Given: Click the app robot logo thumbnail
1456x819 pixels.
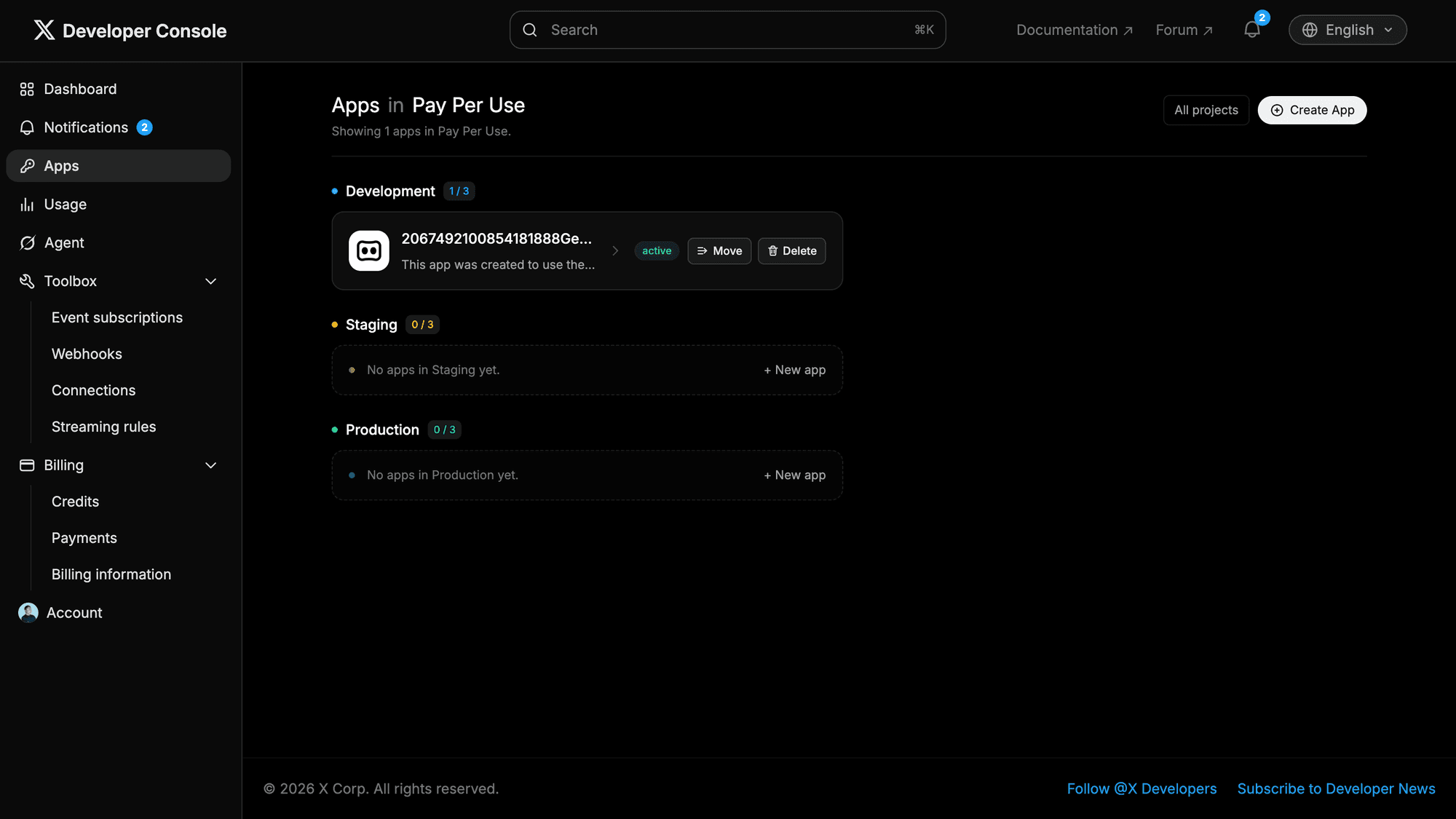Looking at the screenshot, I should (369, 250).
